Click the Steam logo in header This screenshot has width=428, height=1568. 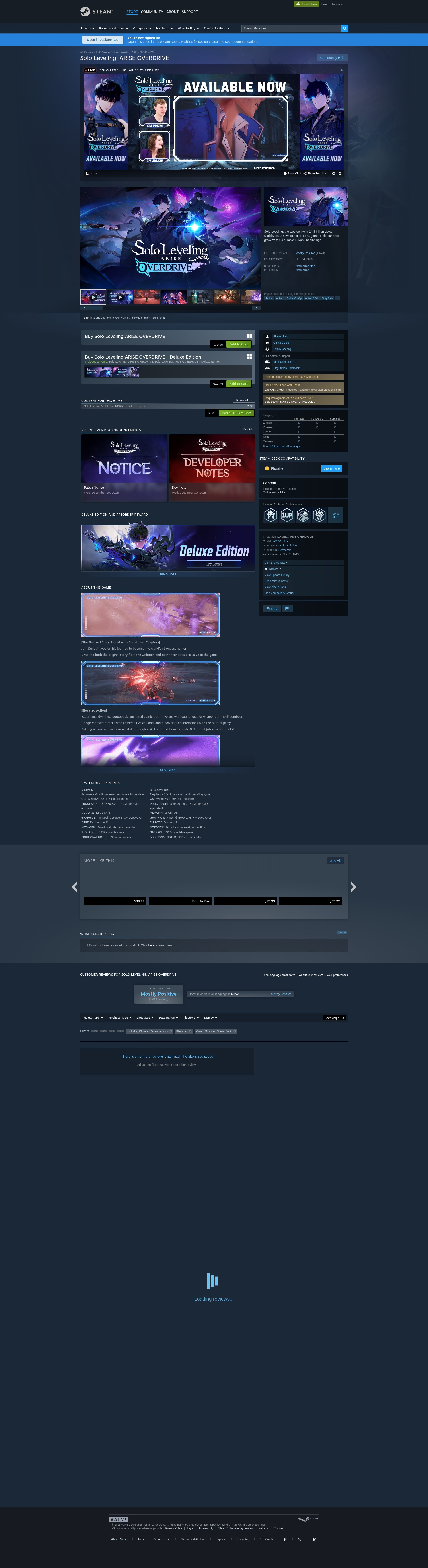click(x=96, y=12)
